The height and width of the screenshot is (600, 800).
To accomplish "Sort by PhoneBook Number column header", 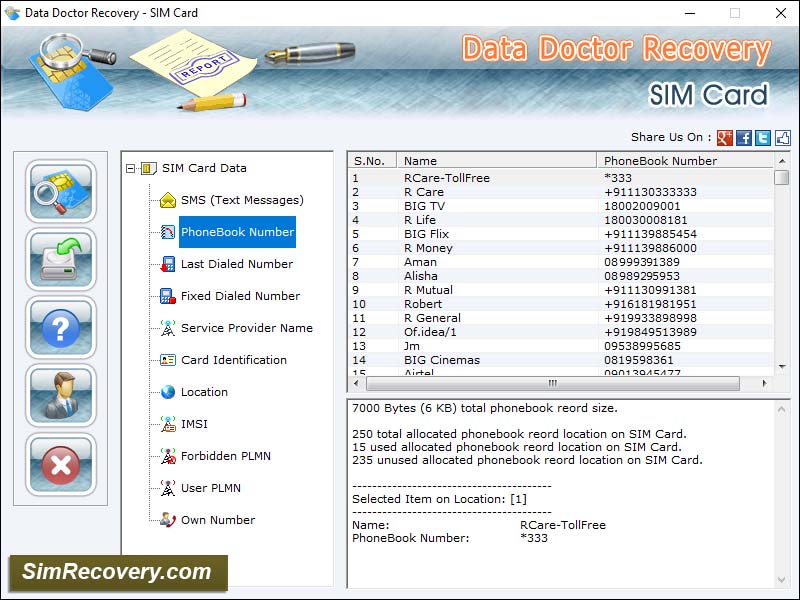I will click(x=685, y=161).
